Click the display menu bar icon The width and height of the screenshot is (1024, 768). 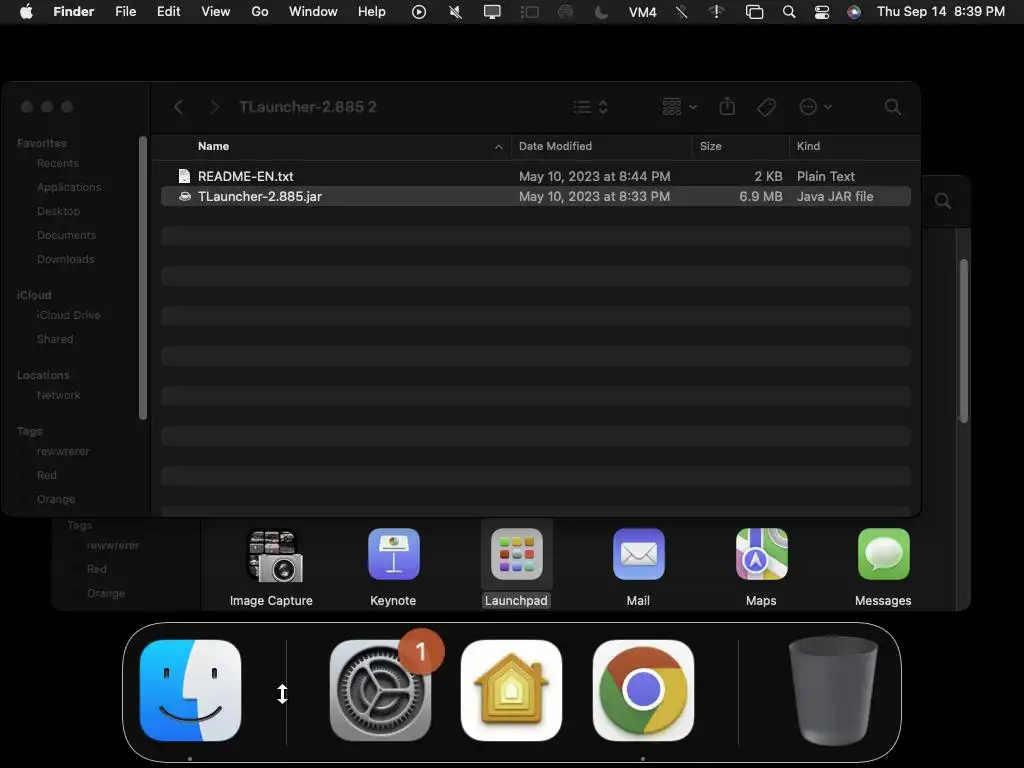492,12
